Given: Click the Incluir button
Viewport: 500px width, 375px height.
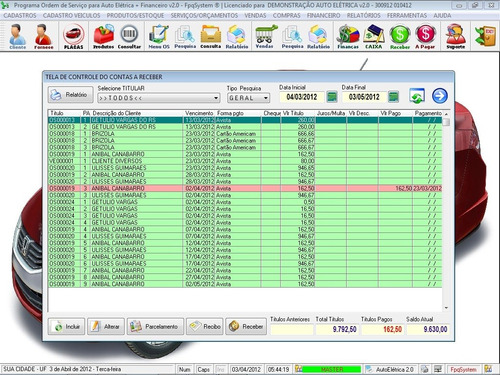Looking at the screenshot, I should (x=66, y=326).
